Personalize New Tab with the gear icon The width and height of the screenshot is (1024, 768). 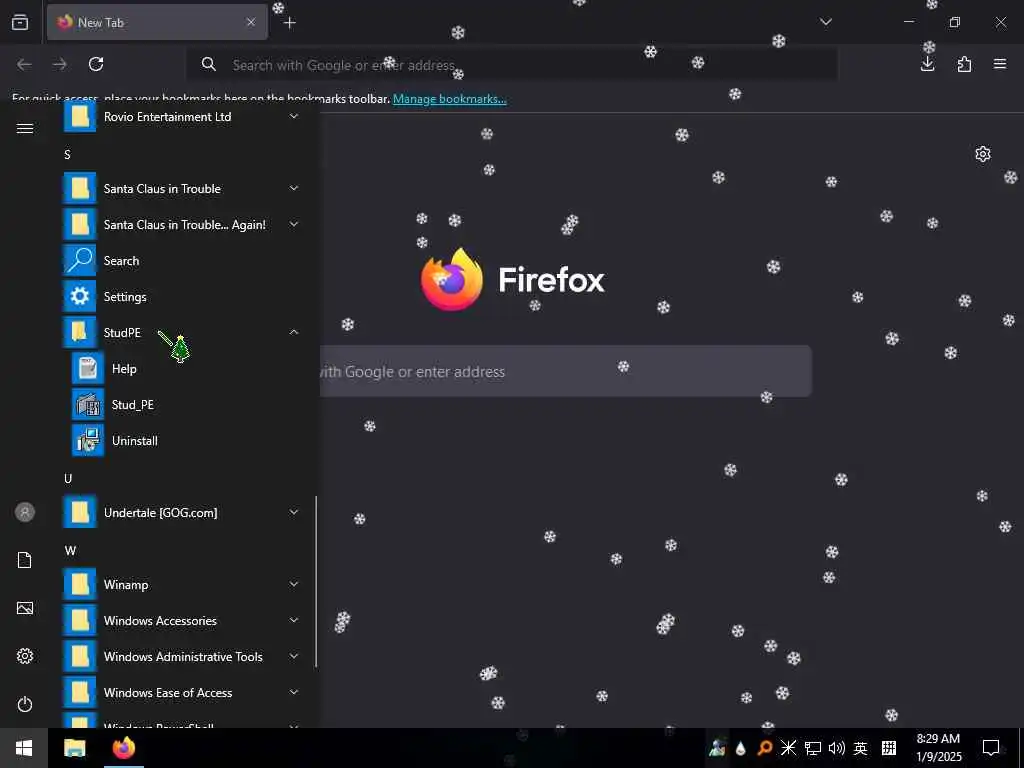[983, 154]
